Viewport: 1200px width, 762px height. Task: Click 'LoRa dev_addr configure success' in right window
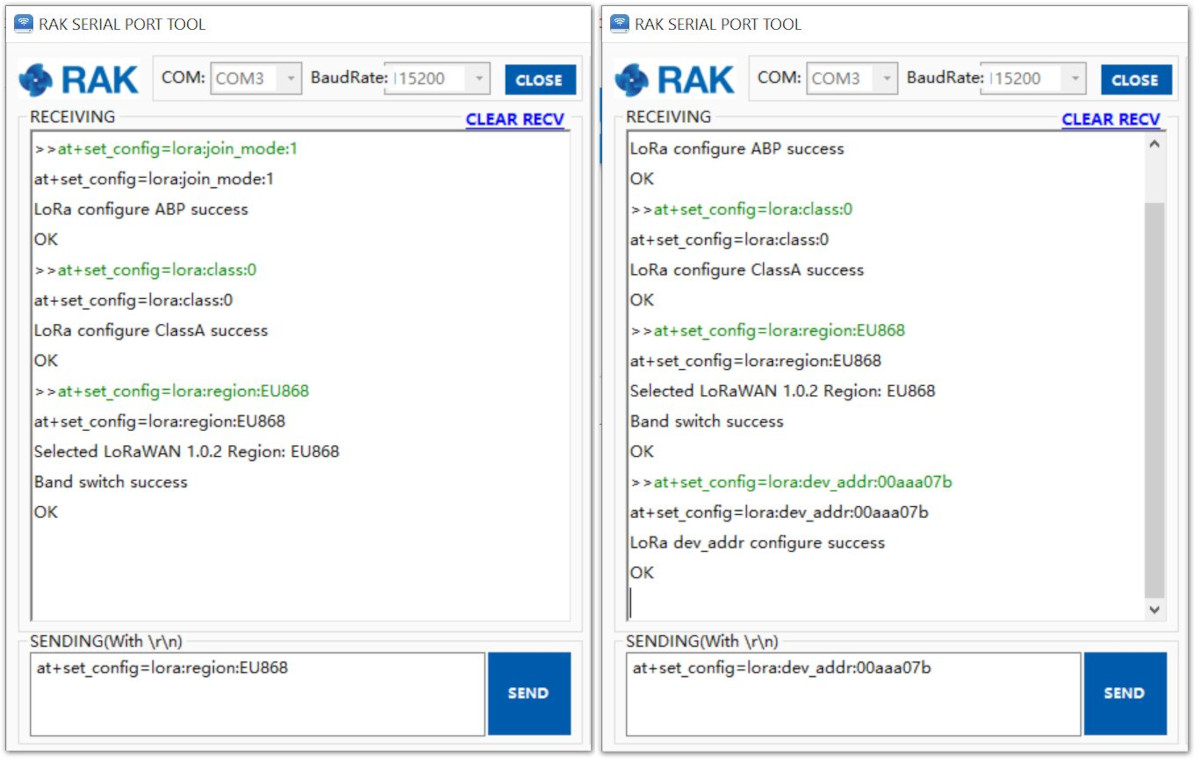click(x=757, y=543)
